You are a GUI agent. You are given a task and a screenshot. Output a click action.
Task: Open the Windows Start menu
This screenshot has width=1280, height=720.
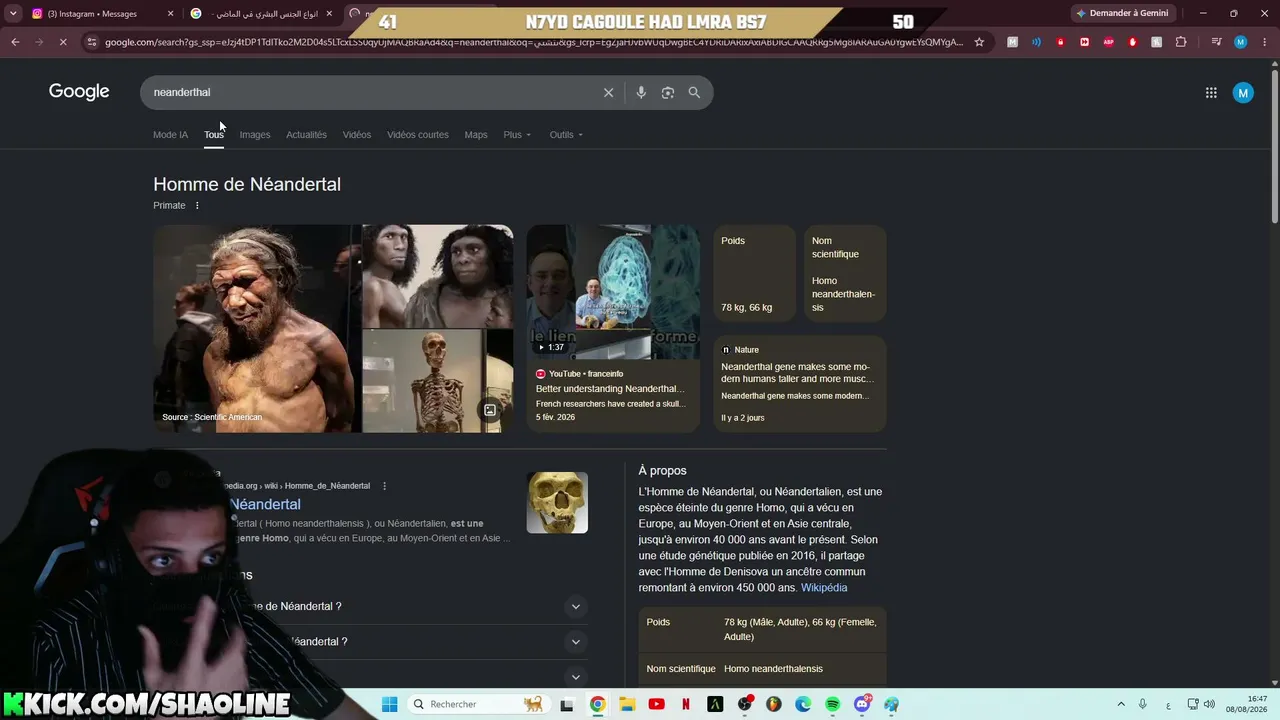[x=389, y=704]
